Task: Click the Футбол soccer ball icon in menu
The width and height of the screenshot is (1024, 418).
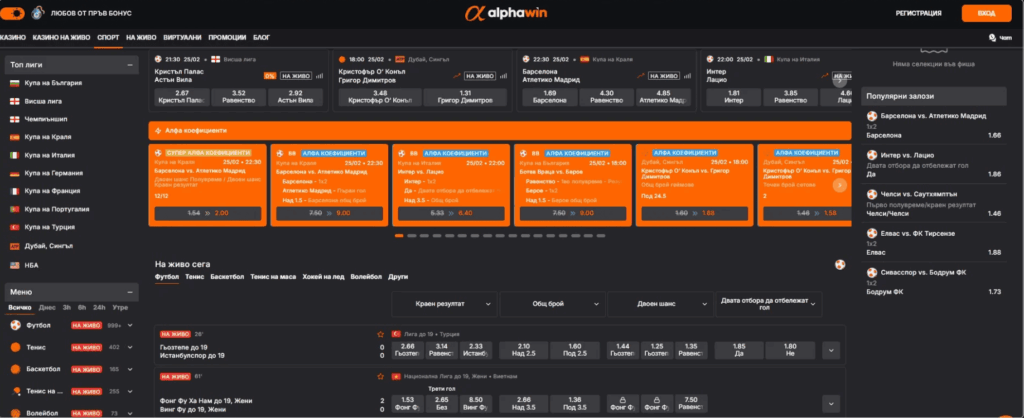Action: 15,325
